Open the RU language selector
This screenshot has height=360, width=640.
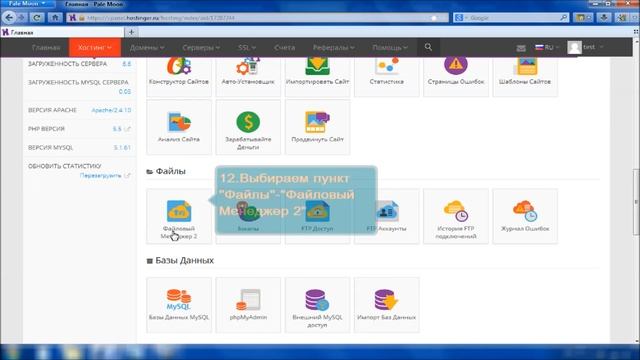(x=547, y=47)
